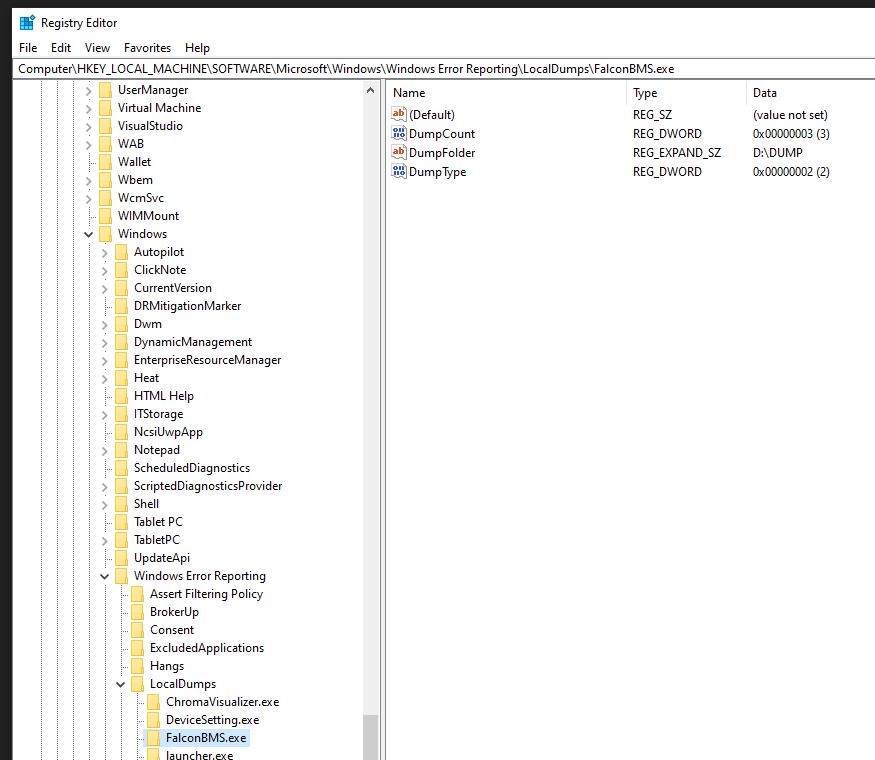The image size is (875, 760).
Task: Click the Windows Error Reporting folder icon
Action: click(122, 576)
